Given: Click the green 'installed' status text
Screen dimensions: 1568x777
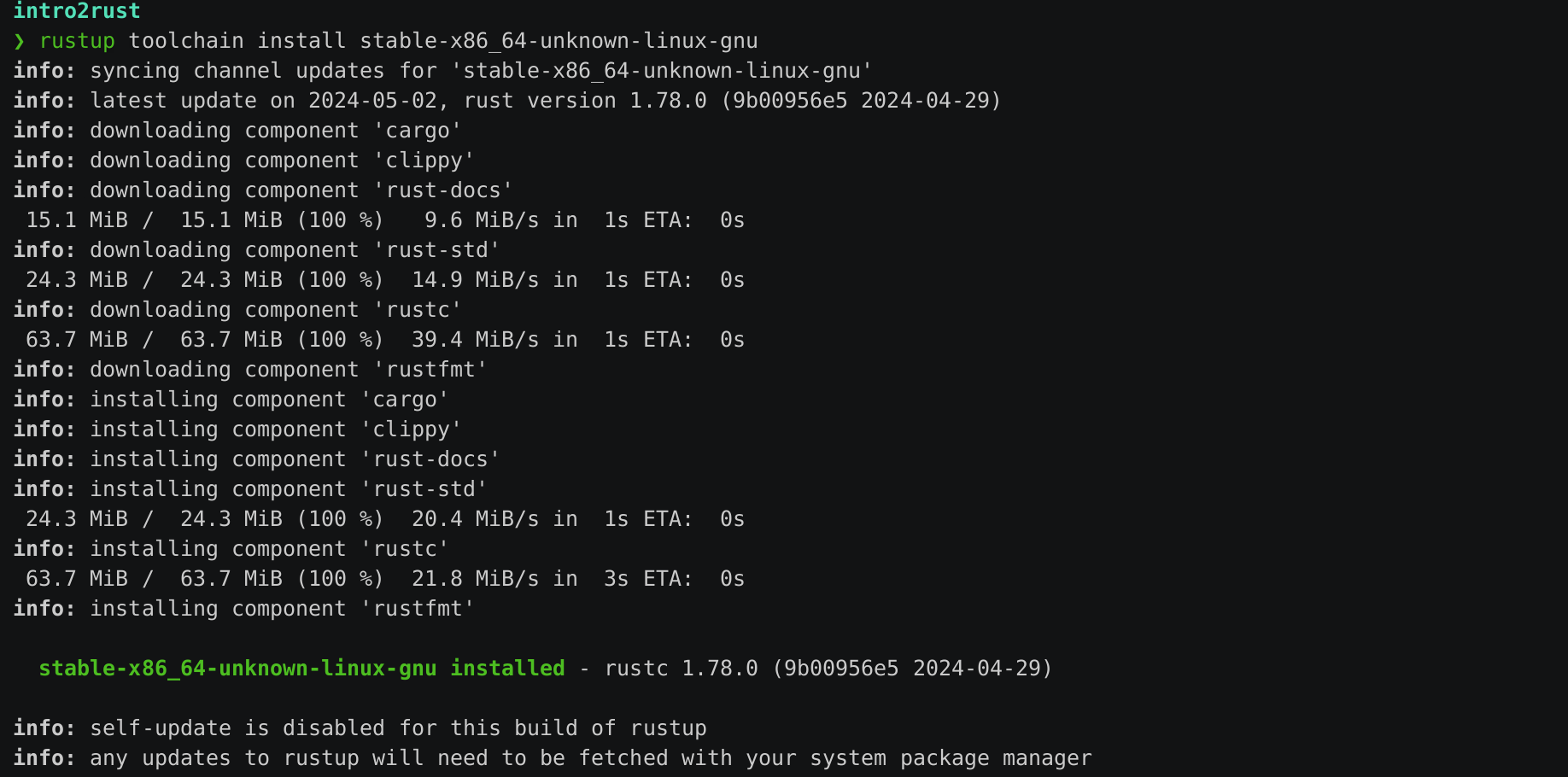Looking at the screenshot, I should (x=507, y=669).
